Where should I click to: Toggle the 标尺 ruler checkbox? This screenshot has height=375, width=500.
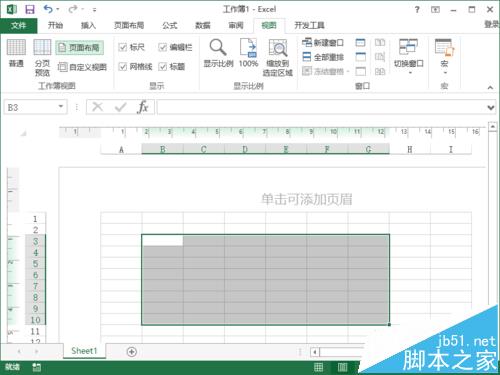click(x=123, y=47)
